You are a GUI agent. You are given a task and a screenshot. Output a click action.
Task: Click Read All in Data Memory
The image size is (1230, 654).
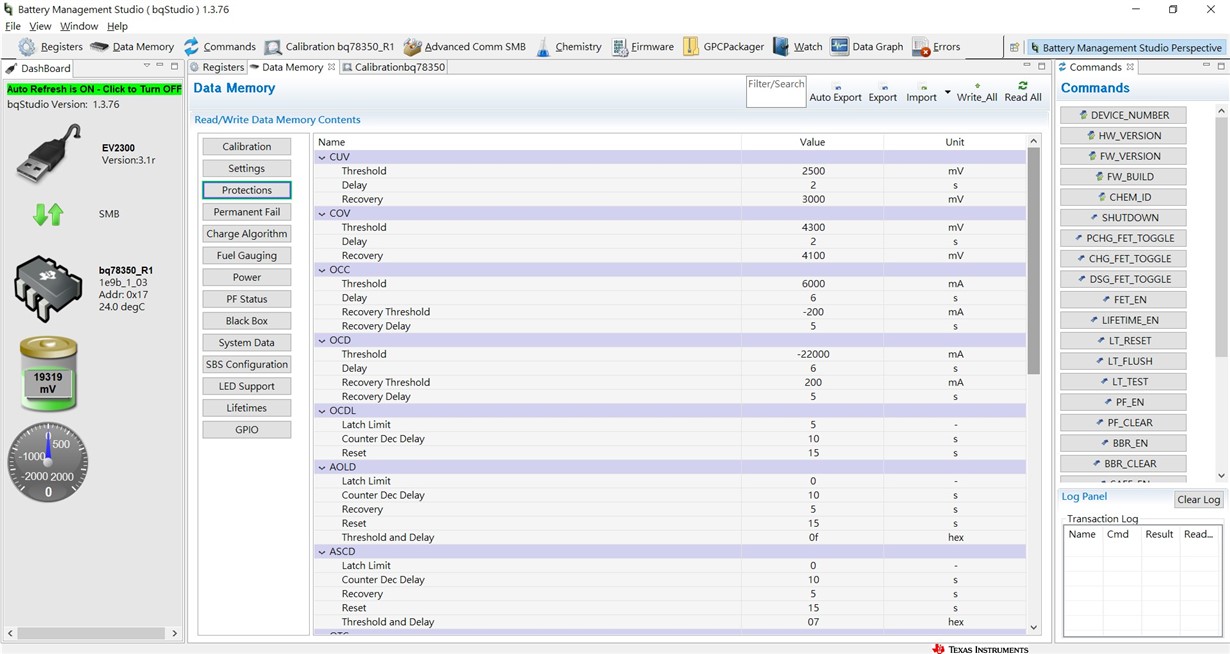click(1022, 92)
